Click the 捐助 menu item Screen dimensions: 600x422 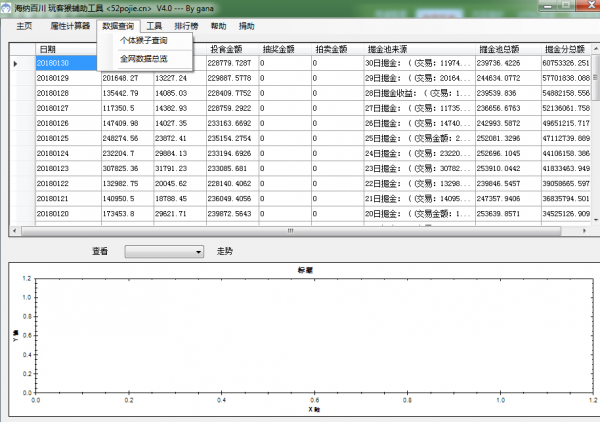coord(247,26)
